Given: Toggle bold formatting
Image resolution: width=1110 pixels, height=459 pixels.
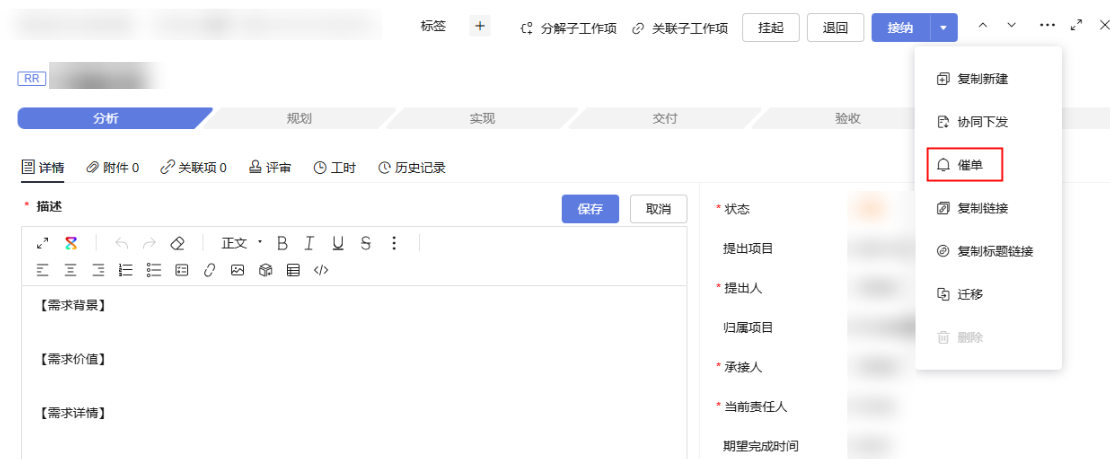Looking at the screenshot, I should pyautogui.click(x=282, y=244).
